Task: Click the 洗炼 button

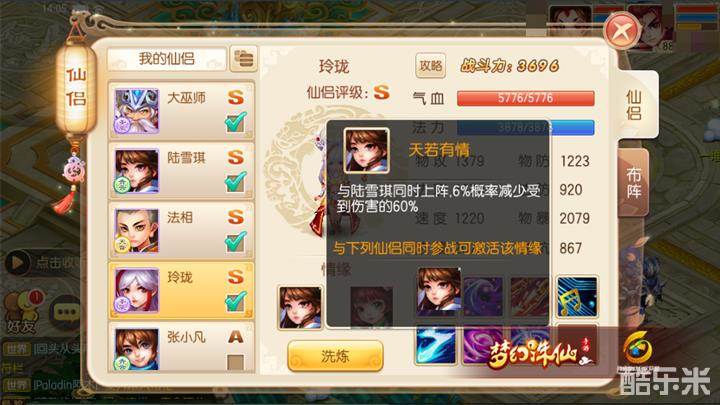Action: (x=335, y=356)
